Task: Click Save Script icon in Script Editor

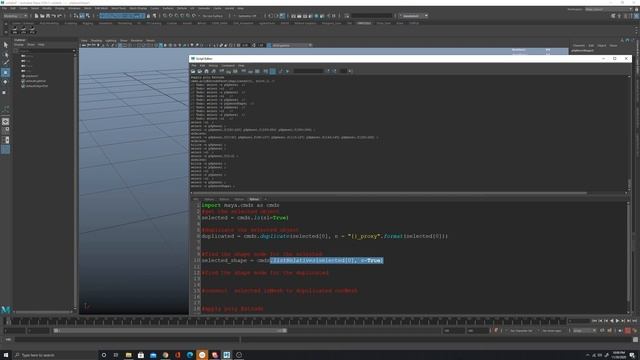Action: [207, 71]
